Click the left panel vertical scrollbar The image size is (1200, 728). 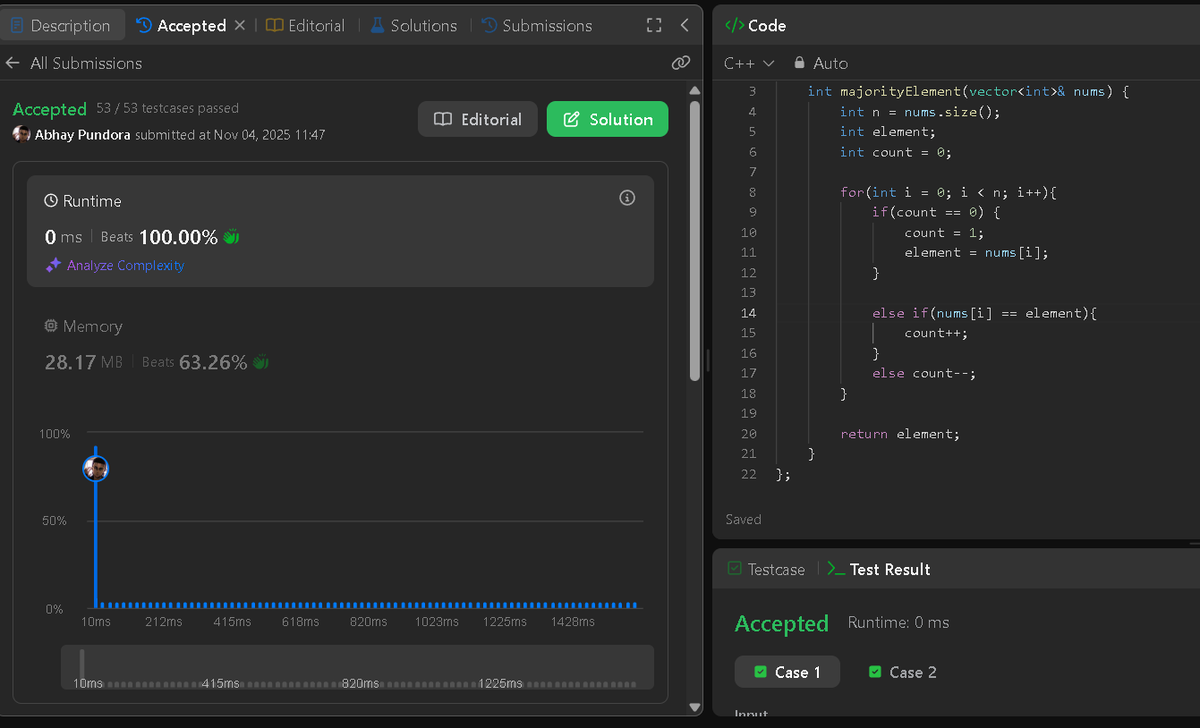tap(695, 240)
